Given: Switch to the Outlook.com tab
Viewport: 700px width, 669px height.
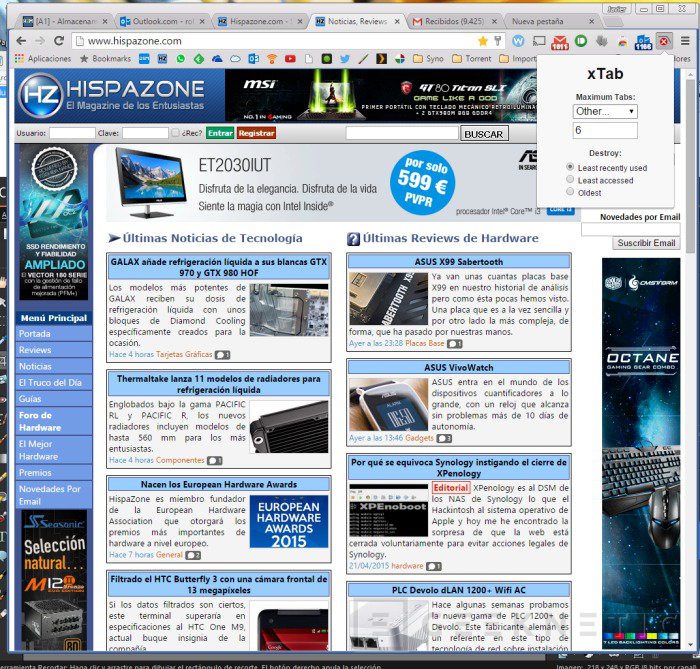Looking at the screenshot, I should 160,20.
